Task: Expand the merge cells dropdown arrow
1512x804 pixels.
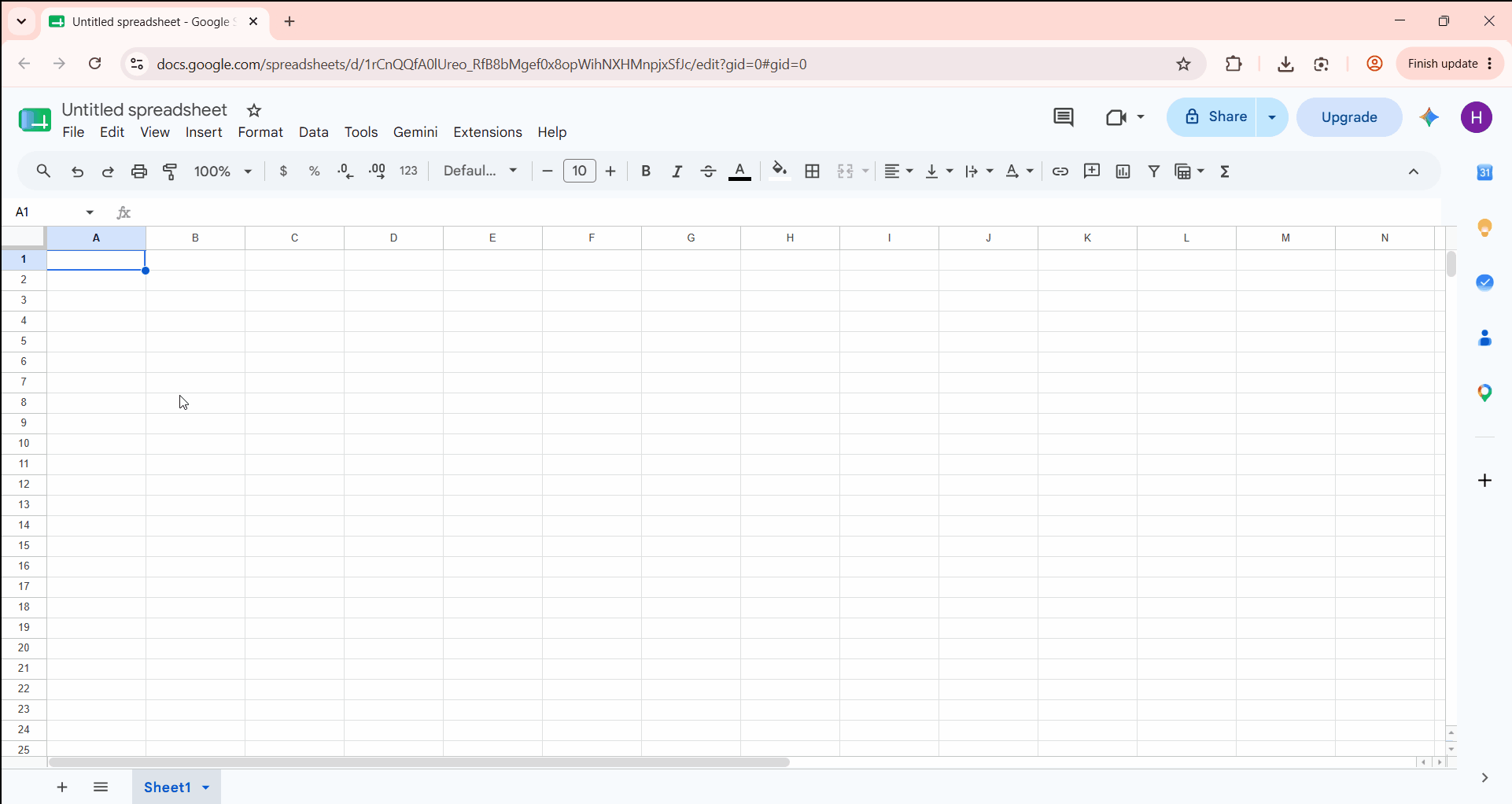Action: pyautogui.click(x=865, y=171)
